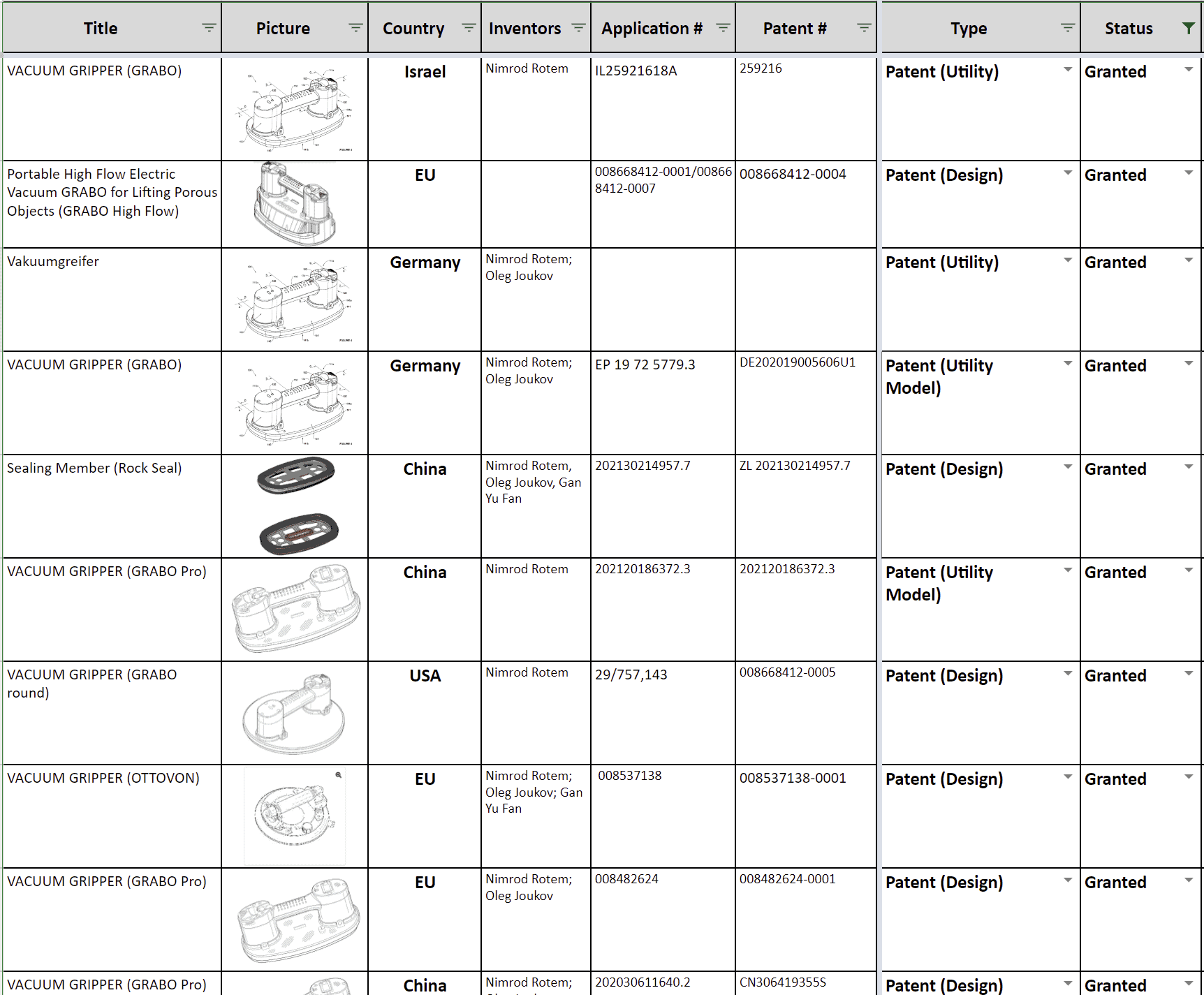
Task: Expand Type dropdown for Sealing Member row
Action: click(1068, 467)
